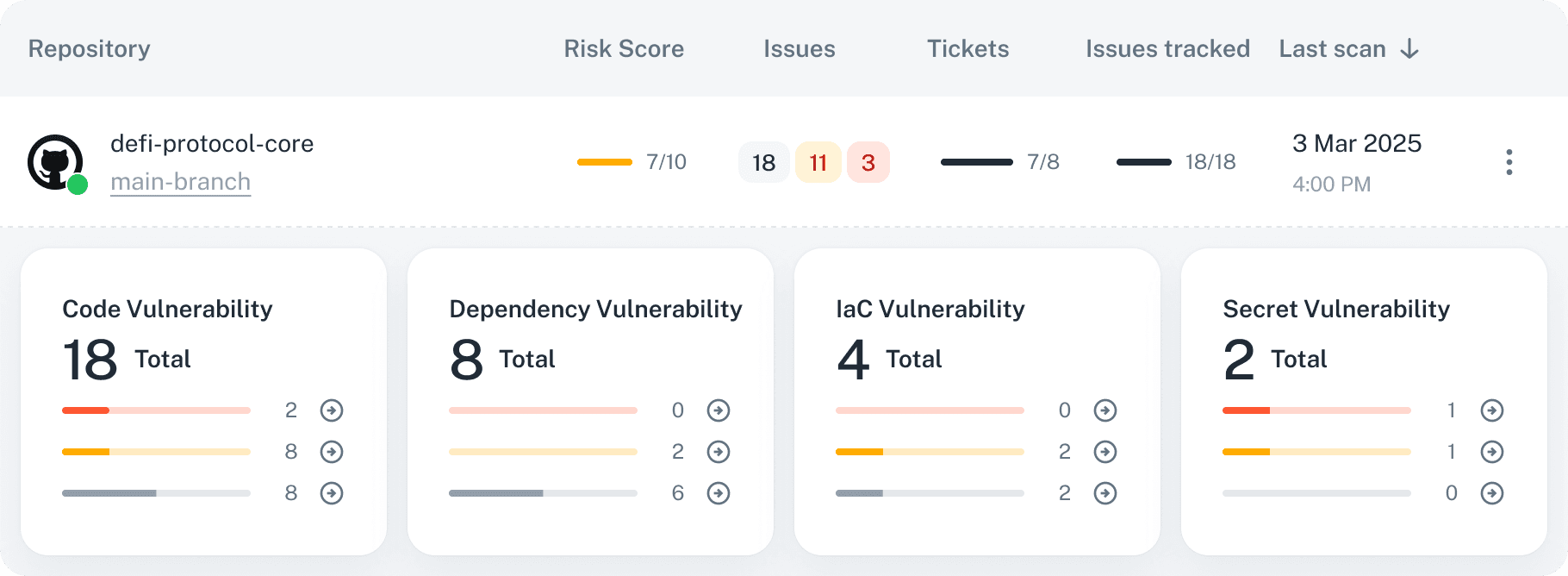Sort by the Issues column
The height and width of the screenshot is (576, 1568).
pos(798,49)
